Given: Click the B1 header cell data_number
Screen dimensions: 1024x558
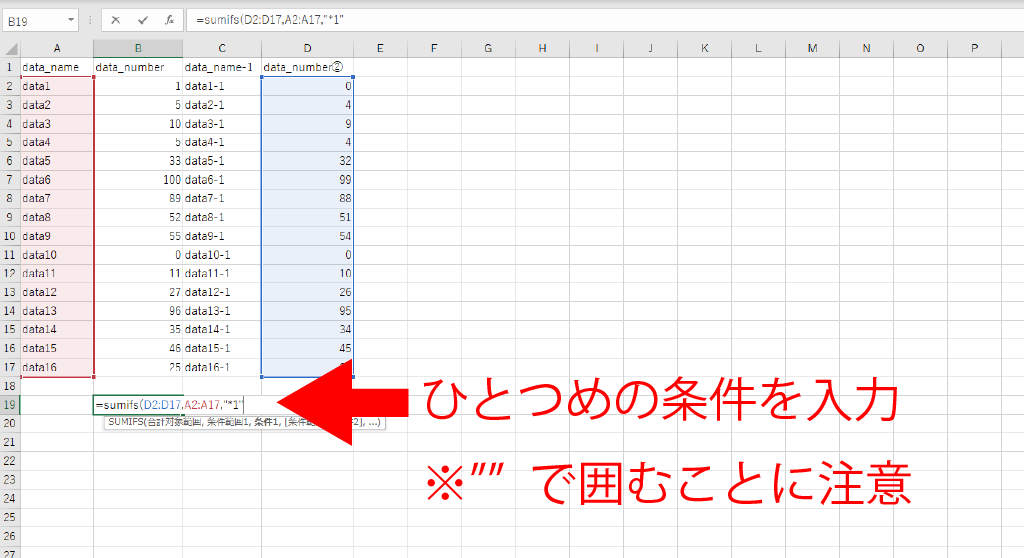Looking at the screenshot, I should [138, 67].
